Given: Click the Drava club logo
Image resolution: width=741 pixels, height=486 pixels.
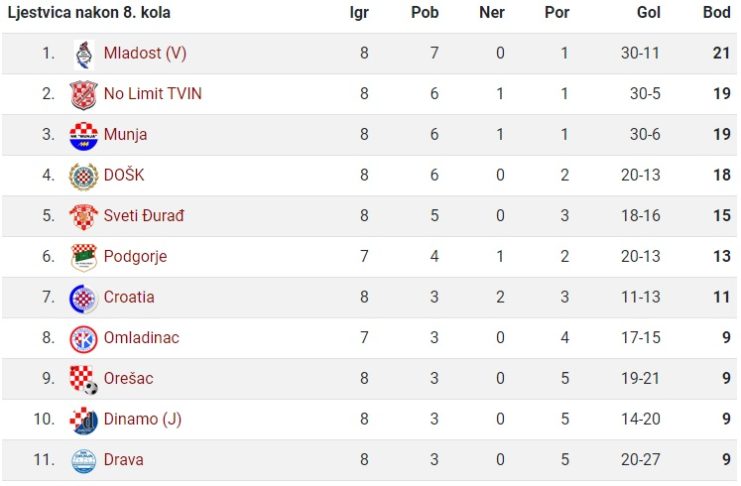Looking at the screenshot, I should coord(84,461).
